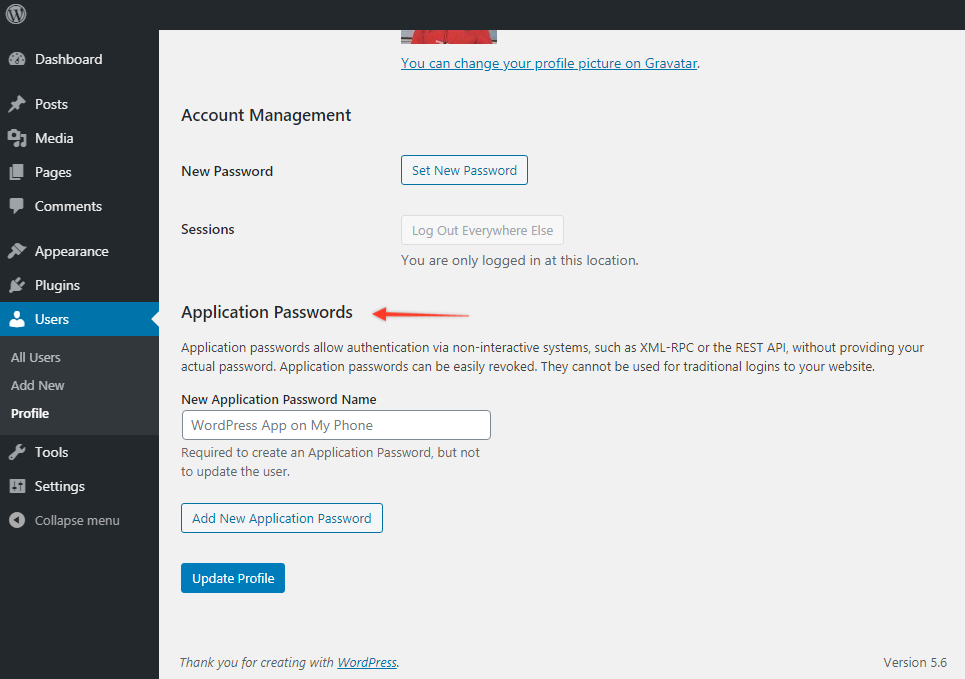Click the Set New Password button
965x679 pixels.
pyautogui.click(x=464, y=170)
